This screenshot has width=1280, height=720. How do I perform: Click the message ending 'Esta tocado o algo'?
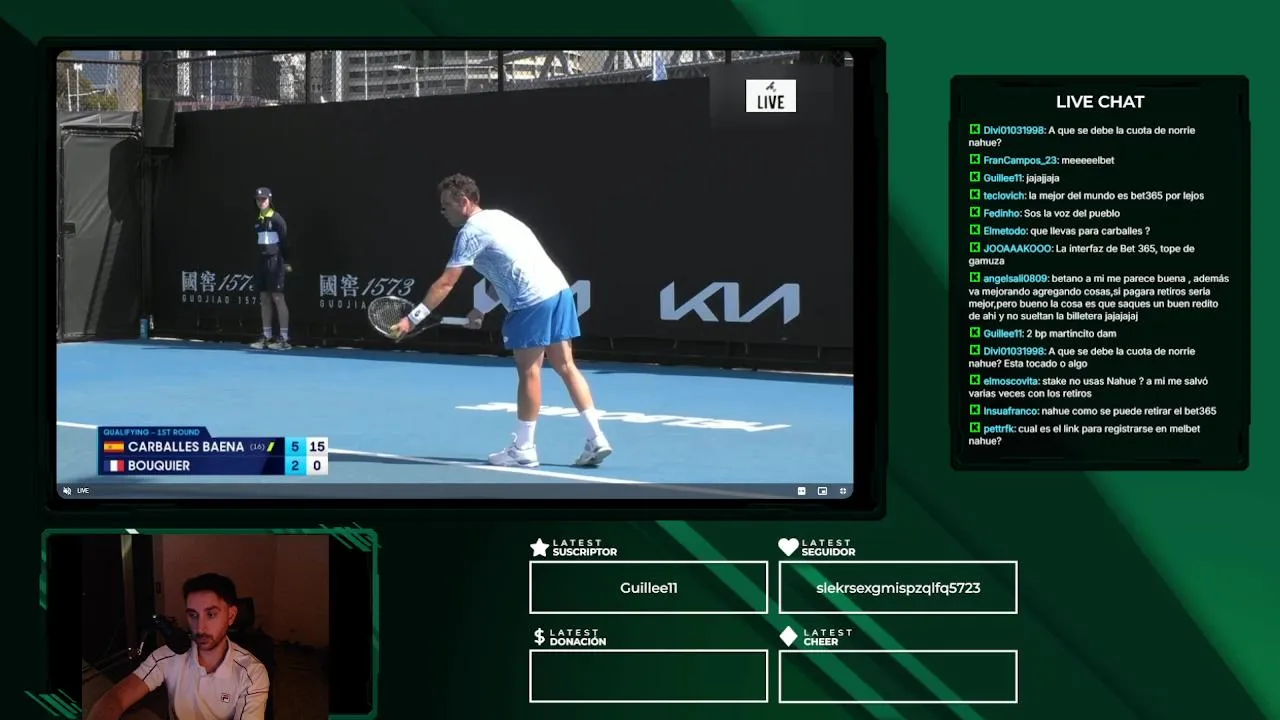coord(1084,358)
